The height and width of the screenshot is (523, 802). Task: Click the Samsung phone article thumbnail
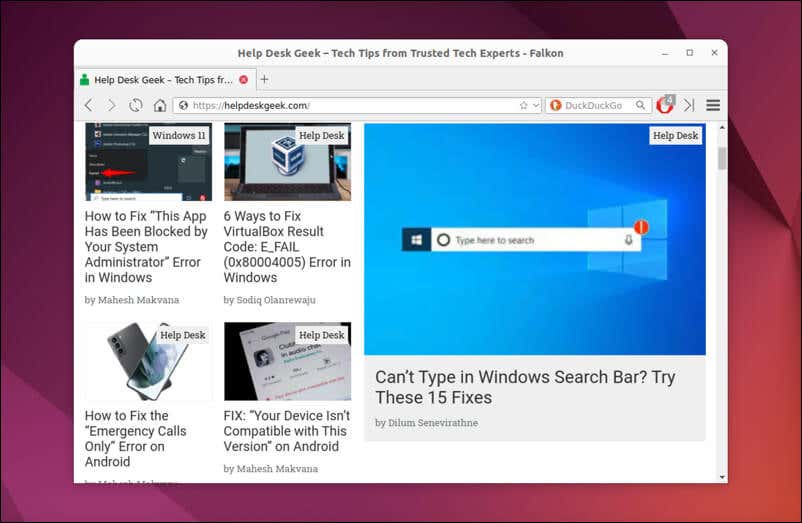[148, 361]
